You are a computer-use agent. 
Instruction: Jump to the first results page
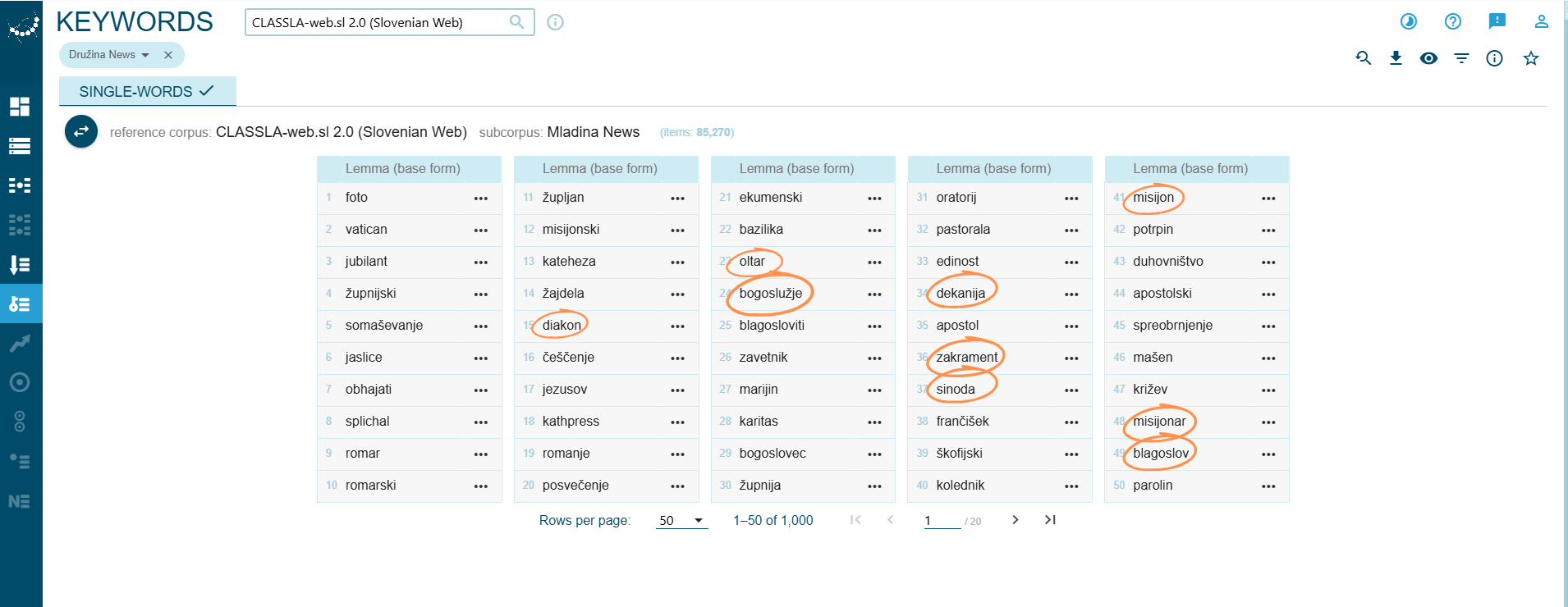(x=855, y=519)
